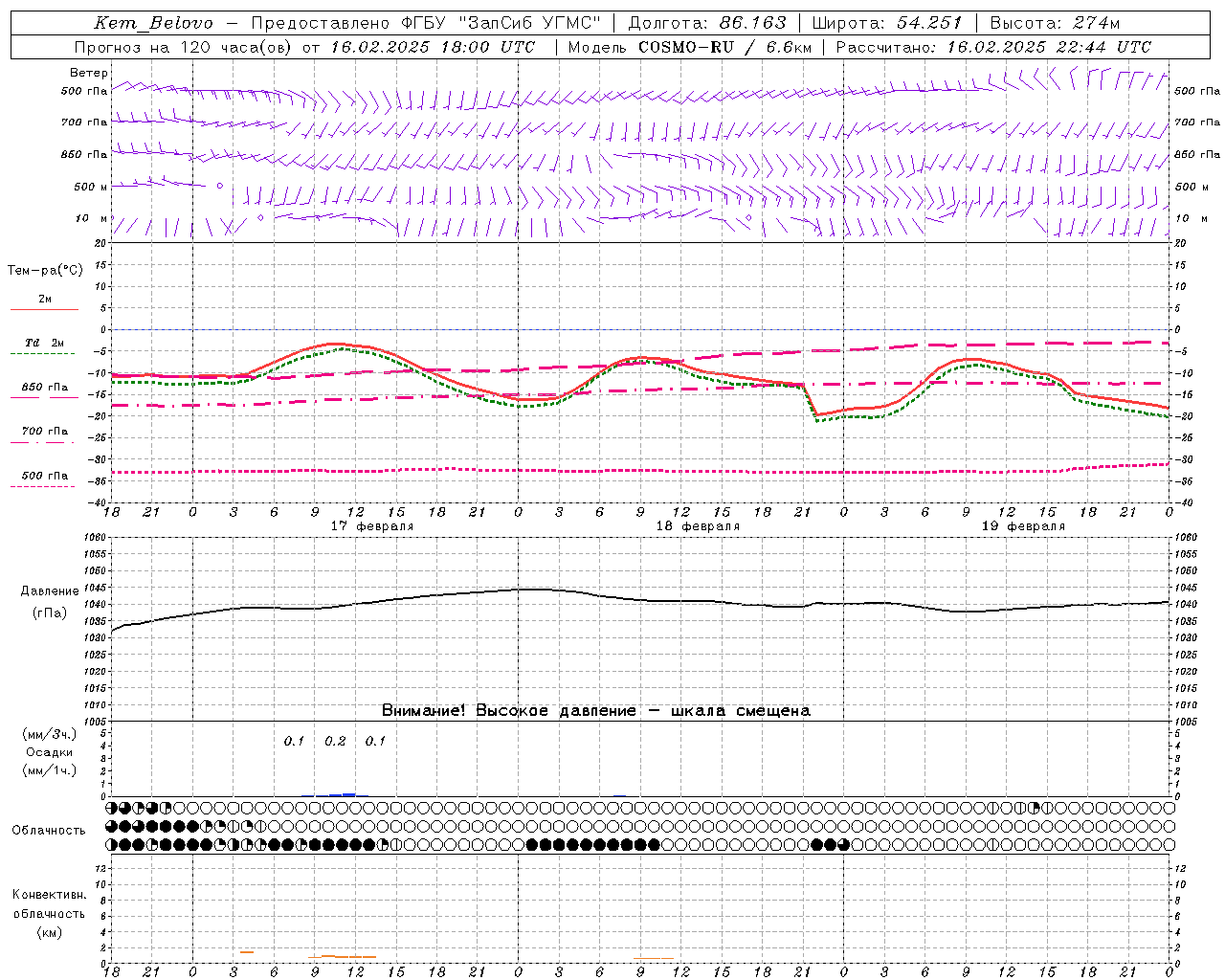Select the elevation text Высота: 274м
The width and height of the screenshot is (1225, 980).
tap(1055, 23)
